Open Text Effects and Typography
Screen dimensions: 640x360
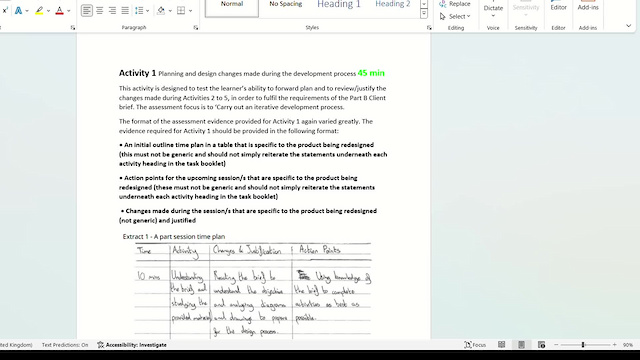(18, 11)
